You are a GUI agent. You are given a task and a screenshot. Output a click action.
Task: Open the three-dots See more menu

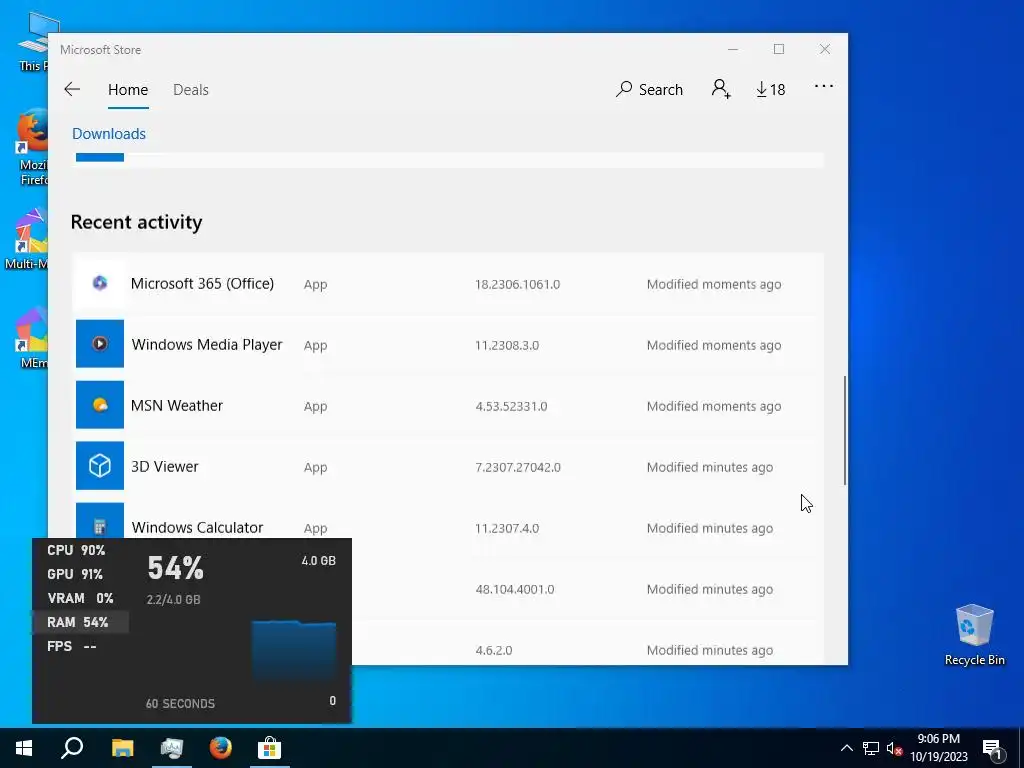click(824, 86)
